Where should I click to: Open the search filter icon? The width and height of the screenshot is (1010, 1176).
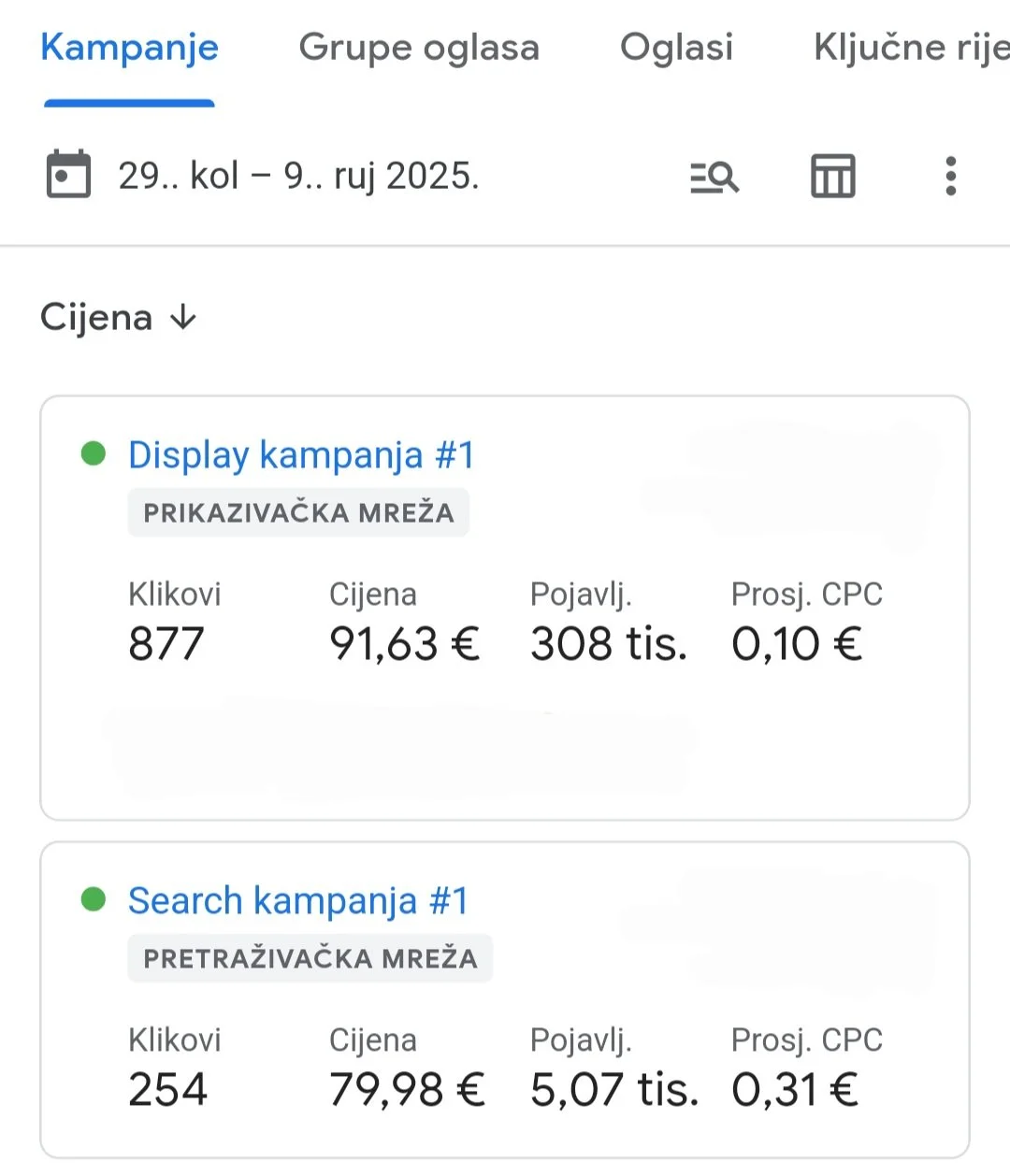pyautogui.click(x=714, y=176)
